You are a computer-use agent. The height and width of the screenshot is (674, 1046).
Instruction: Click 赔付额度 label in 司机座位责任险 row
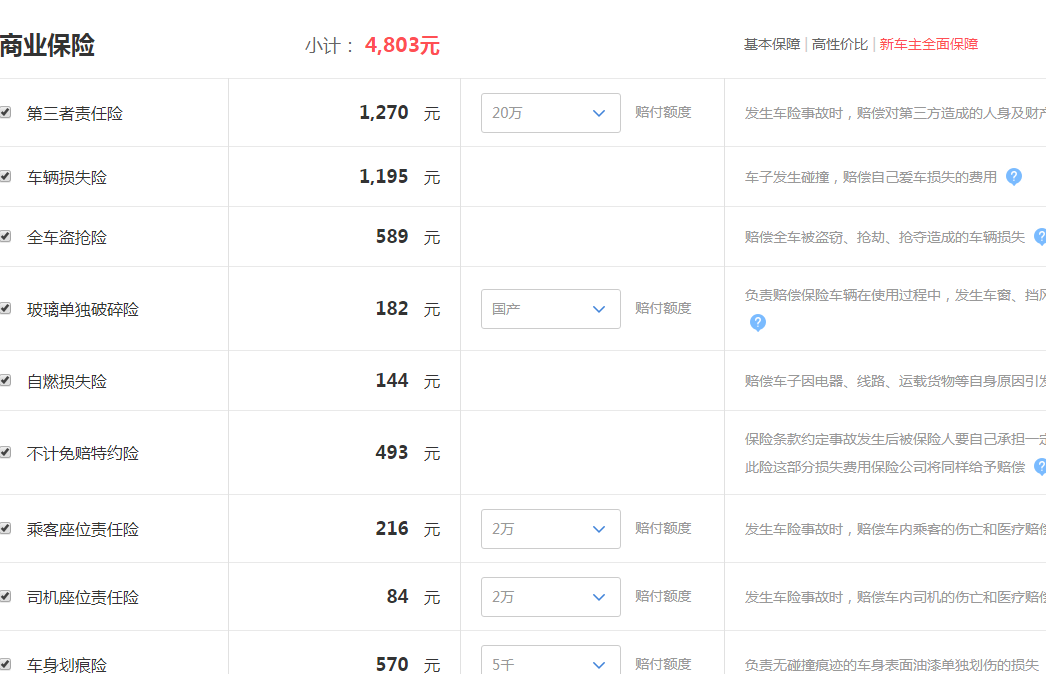click(663, 597)
